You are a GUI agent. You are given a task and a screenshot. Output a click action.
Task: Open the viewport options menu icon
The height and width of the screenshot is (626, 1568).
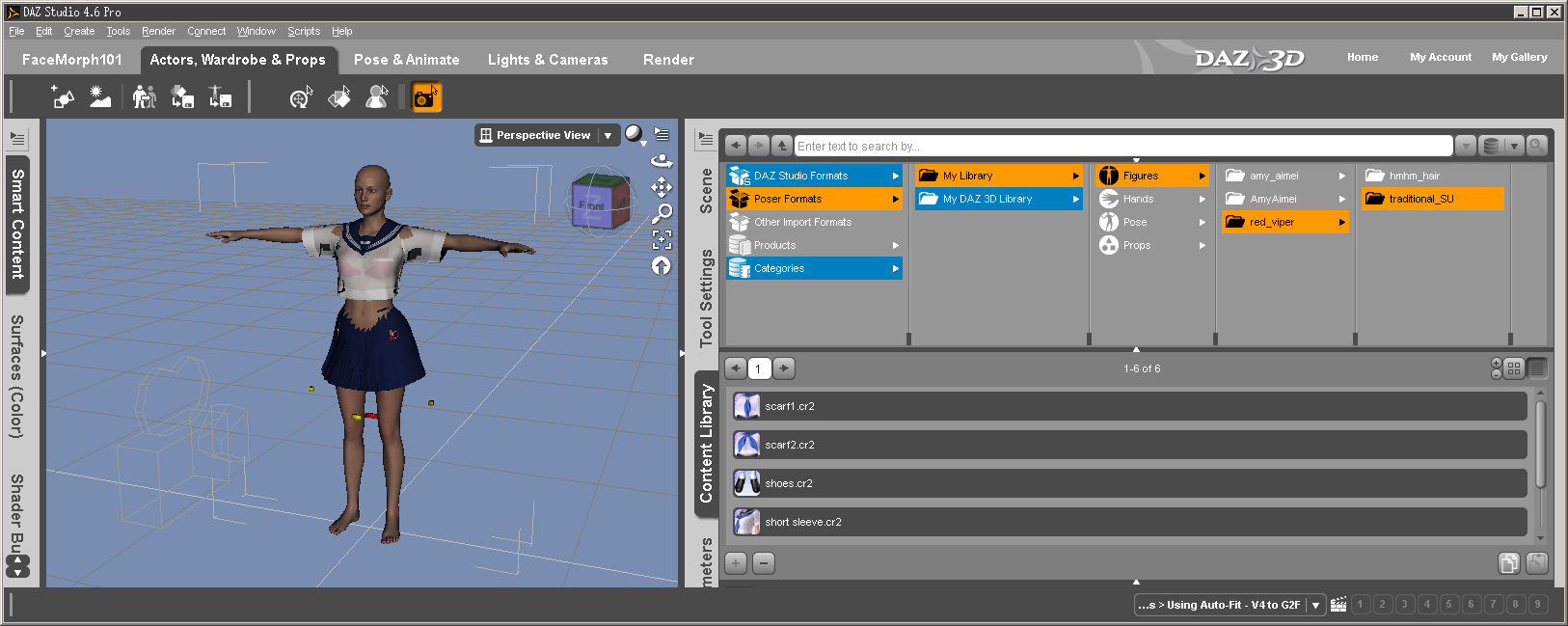[x=662, y=134]
